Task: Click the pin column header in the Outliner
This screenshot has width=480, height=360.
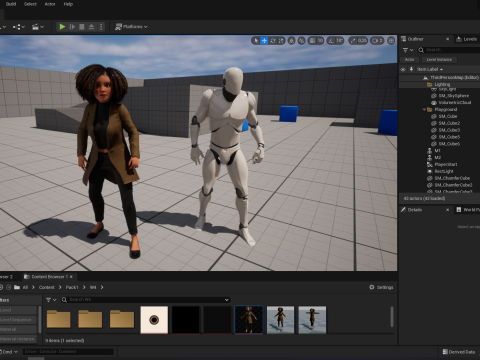Action: click(x=411, y=69)
